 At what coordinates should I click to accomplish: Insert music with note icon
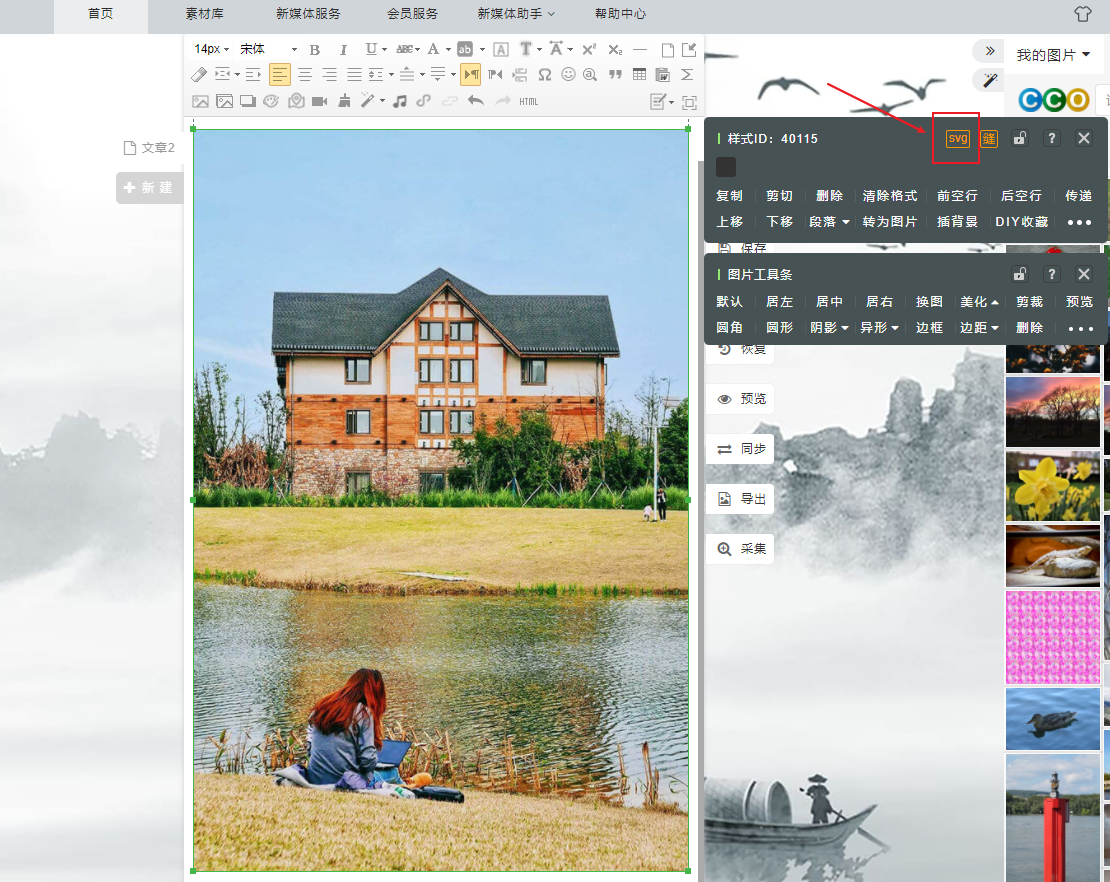(x=400, y=101)
